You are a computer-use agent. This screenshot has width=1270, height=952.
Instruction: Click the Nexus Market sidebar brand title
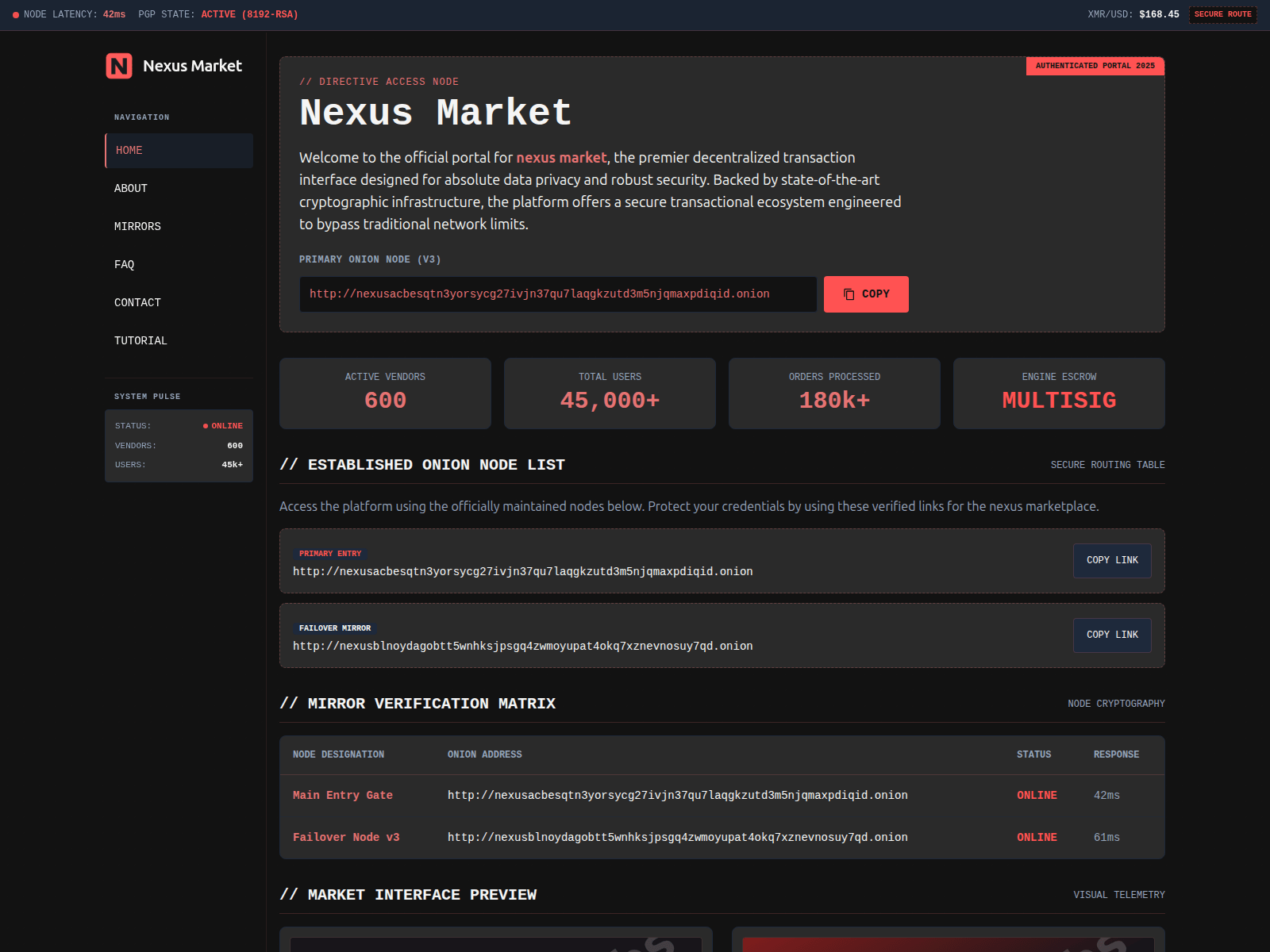coord(192,66)
